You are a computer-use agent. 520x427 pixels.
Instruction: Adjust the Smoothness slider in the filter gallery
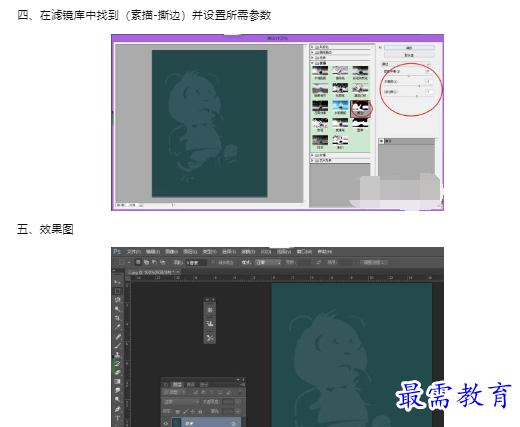click(x=419, y=86)
